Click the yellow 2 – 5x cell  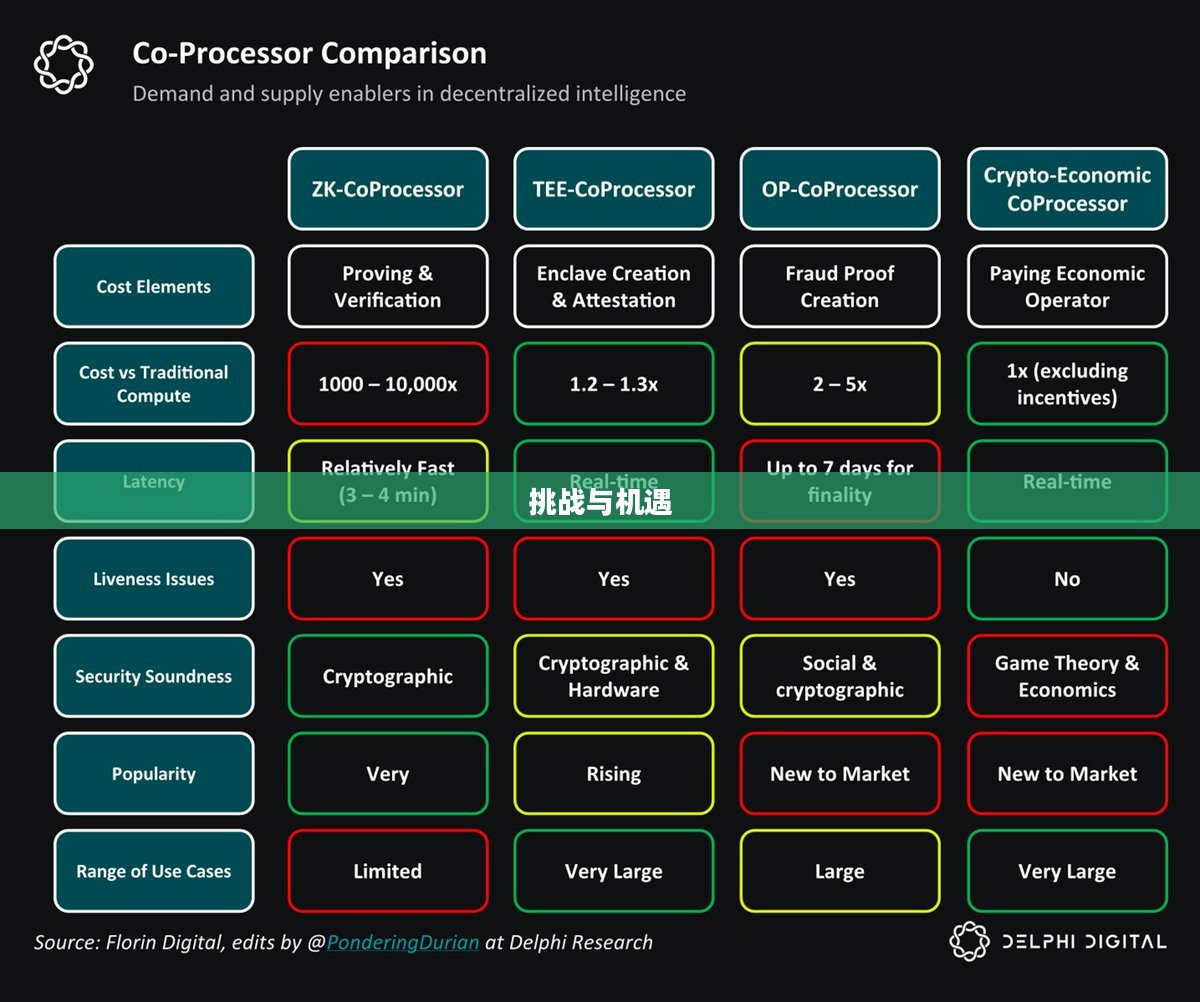(840, 384)
